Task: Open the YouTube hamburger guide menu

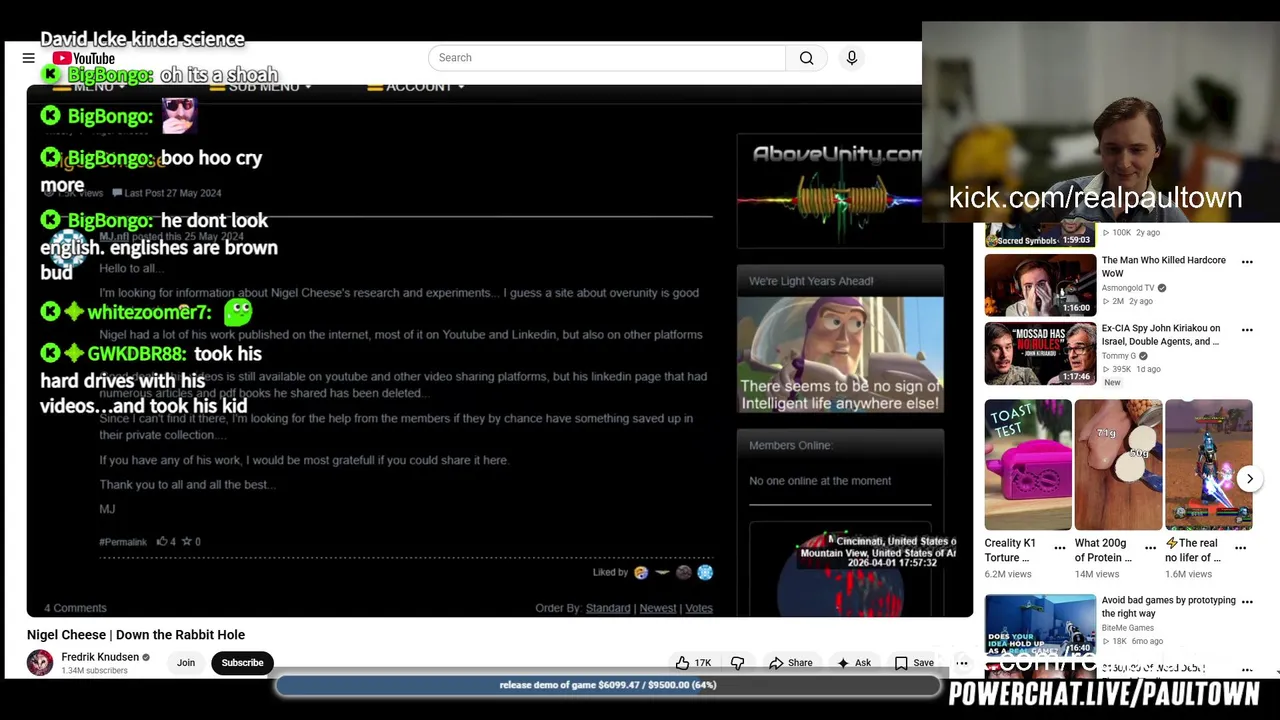Action: [29, 58]
